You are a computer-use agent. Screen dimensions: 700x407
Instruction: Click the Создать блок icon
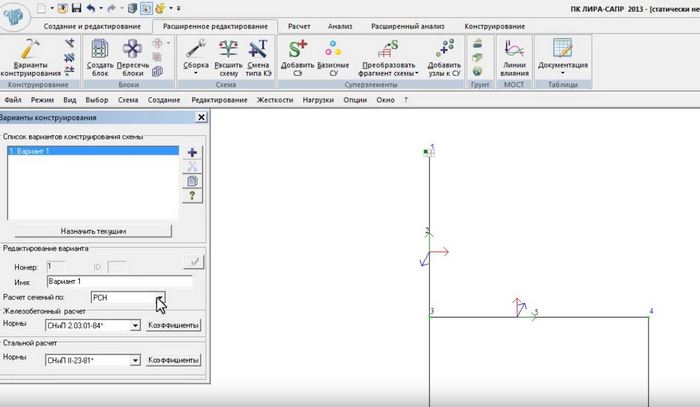click(101, 48)
